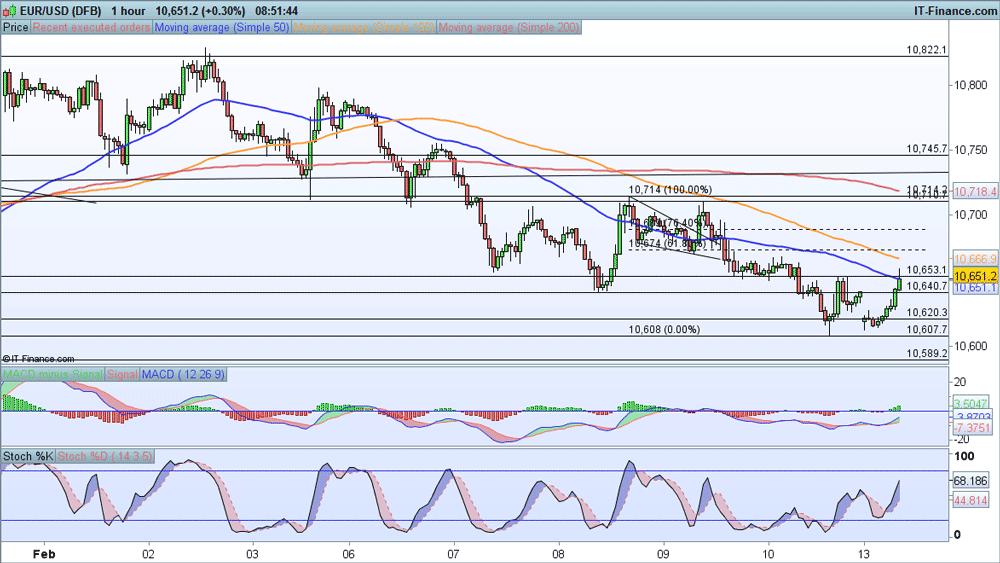Click the 10,745.7 level label
The image size is (1000, 563).
coord(927,149)
